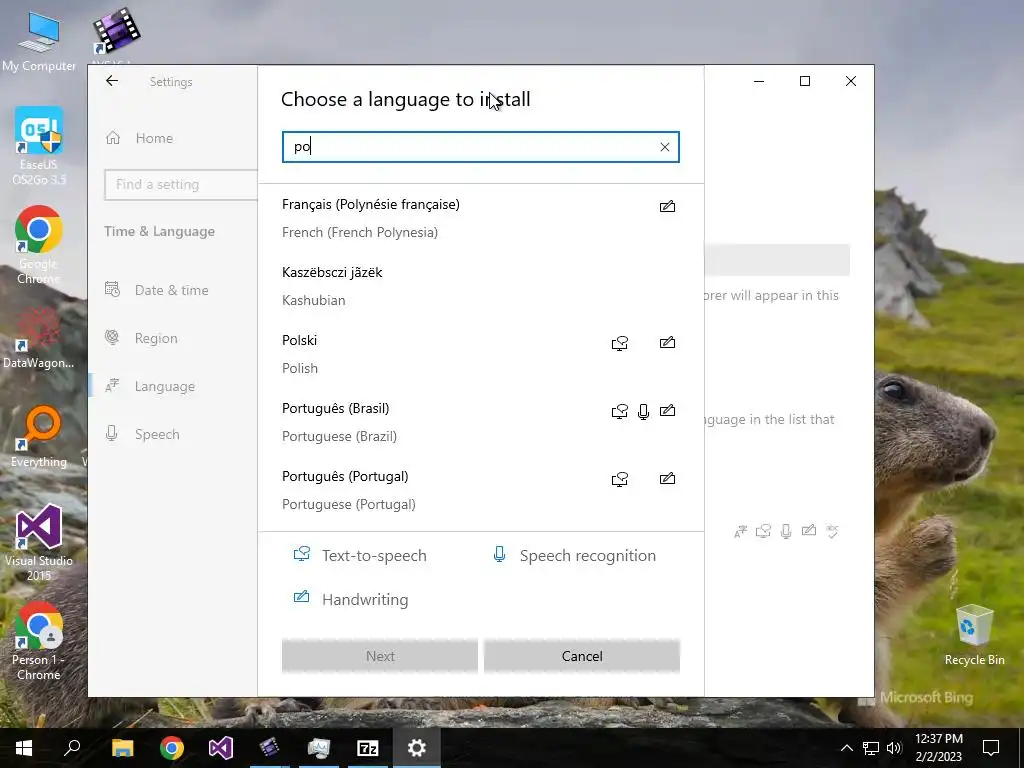Open My Computer desktop icon
Image resolution: width=1024 pixels, height=768 pixels.
(39, 42)
